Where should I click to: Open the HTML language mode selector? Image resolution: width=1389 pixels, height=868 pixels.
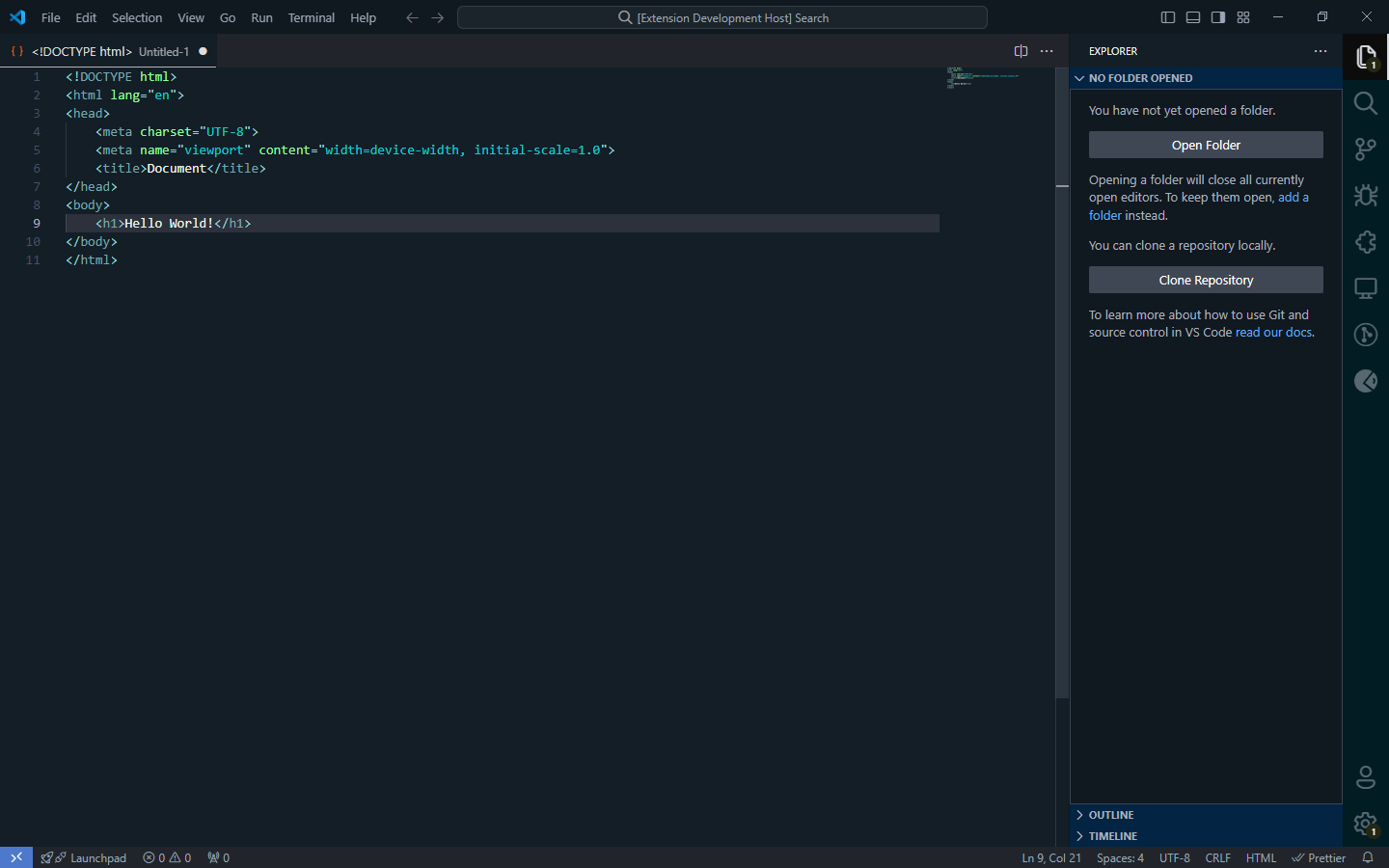pyautogui.click(x=1261, y=857)
